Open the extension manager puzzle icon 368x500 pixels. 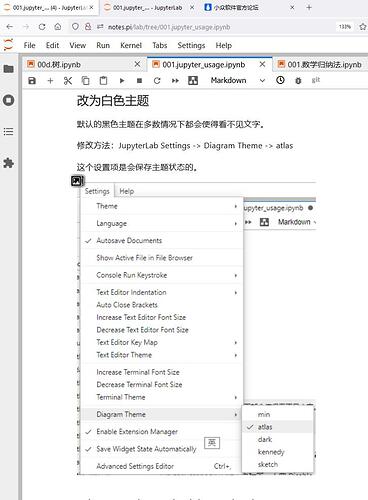(8, 163)
